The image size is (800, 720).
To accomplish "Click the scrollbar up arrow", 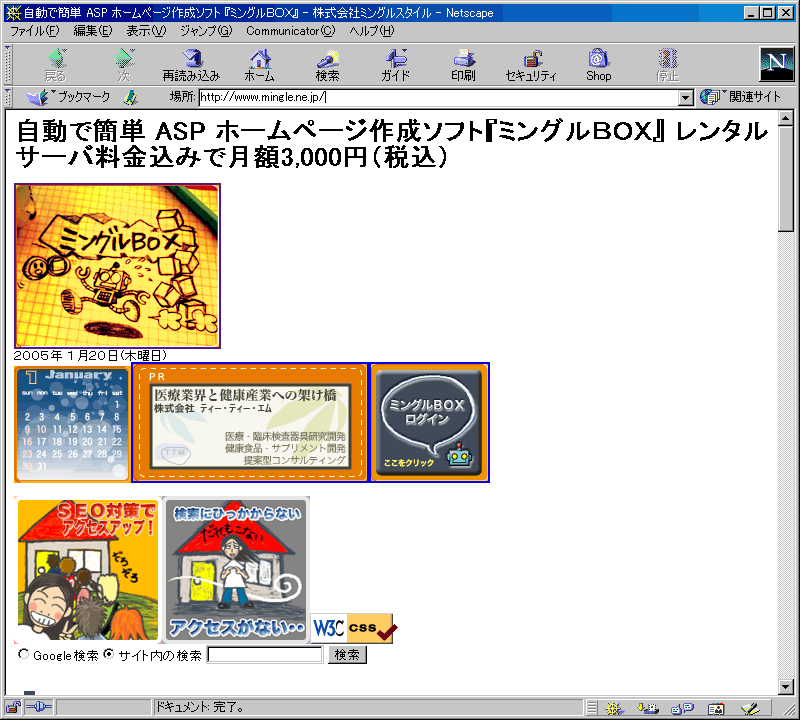I will click(786, 118).
